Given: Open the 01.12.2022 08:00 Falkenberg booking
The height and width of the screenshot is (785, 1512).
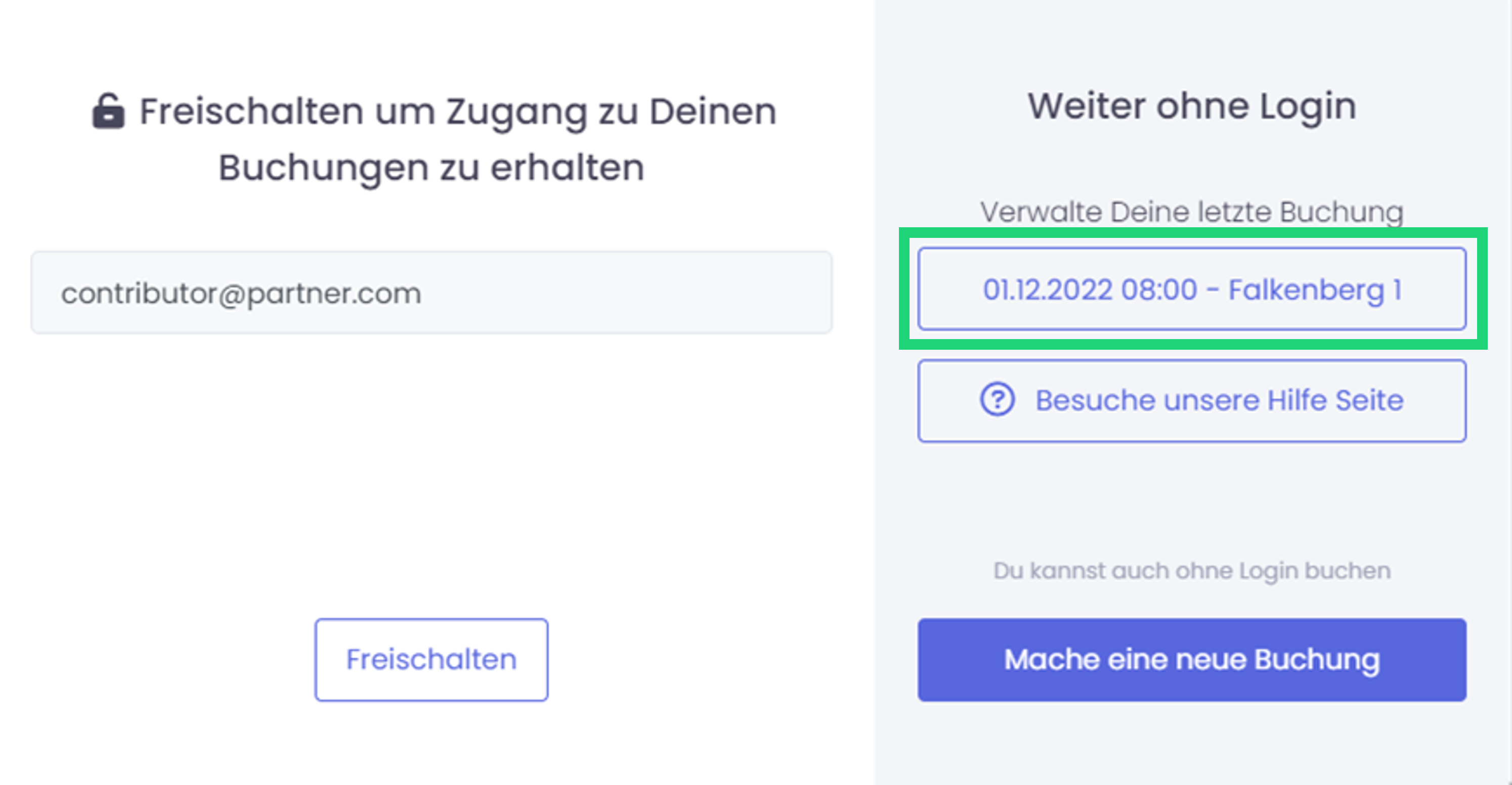Looking at the screenshot, I should pyautogui.click(x=1191, y=289).
